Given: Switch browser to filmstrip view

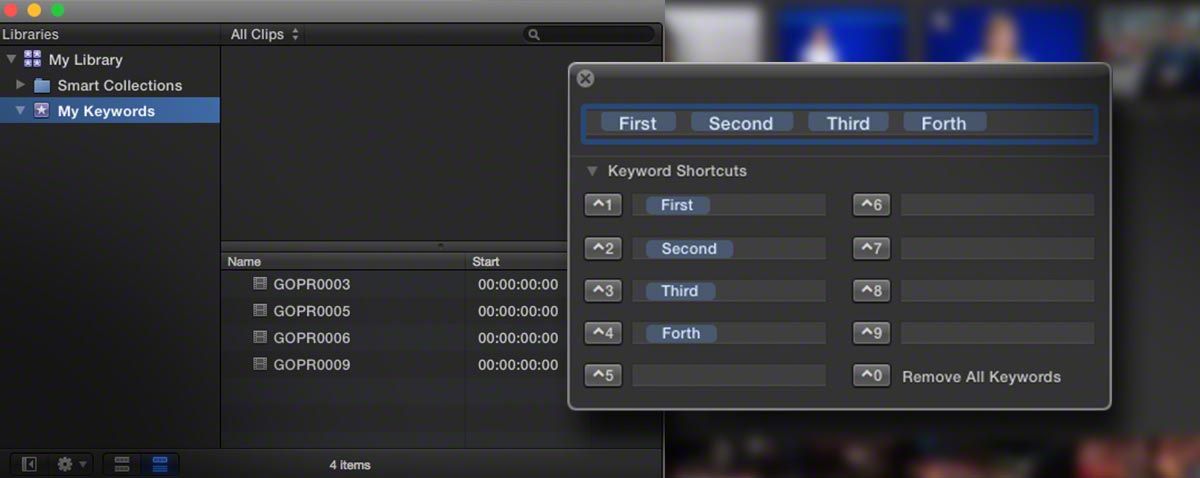Looking at the screenshot, I should click(123, 464).
